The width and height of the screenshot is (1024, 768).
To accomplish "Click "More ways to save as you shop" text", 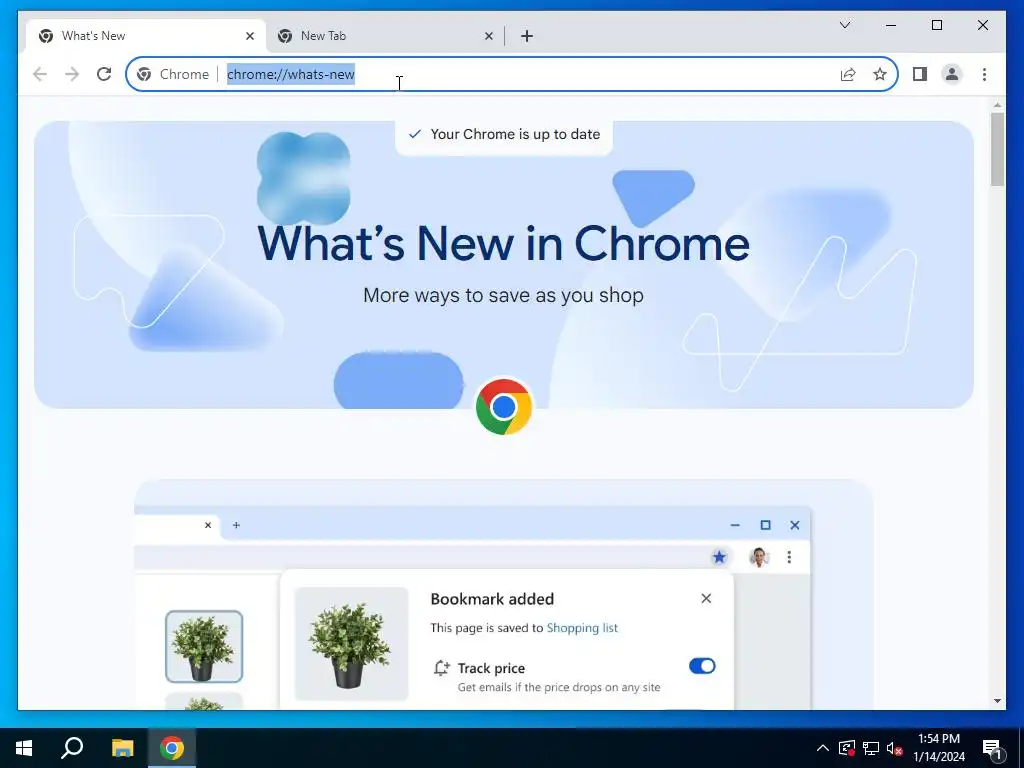I will 504,295.
